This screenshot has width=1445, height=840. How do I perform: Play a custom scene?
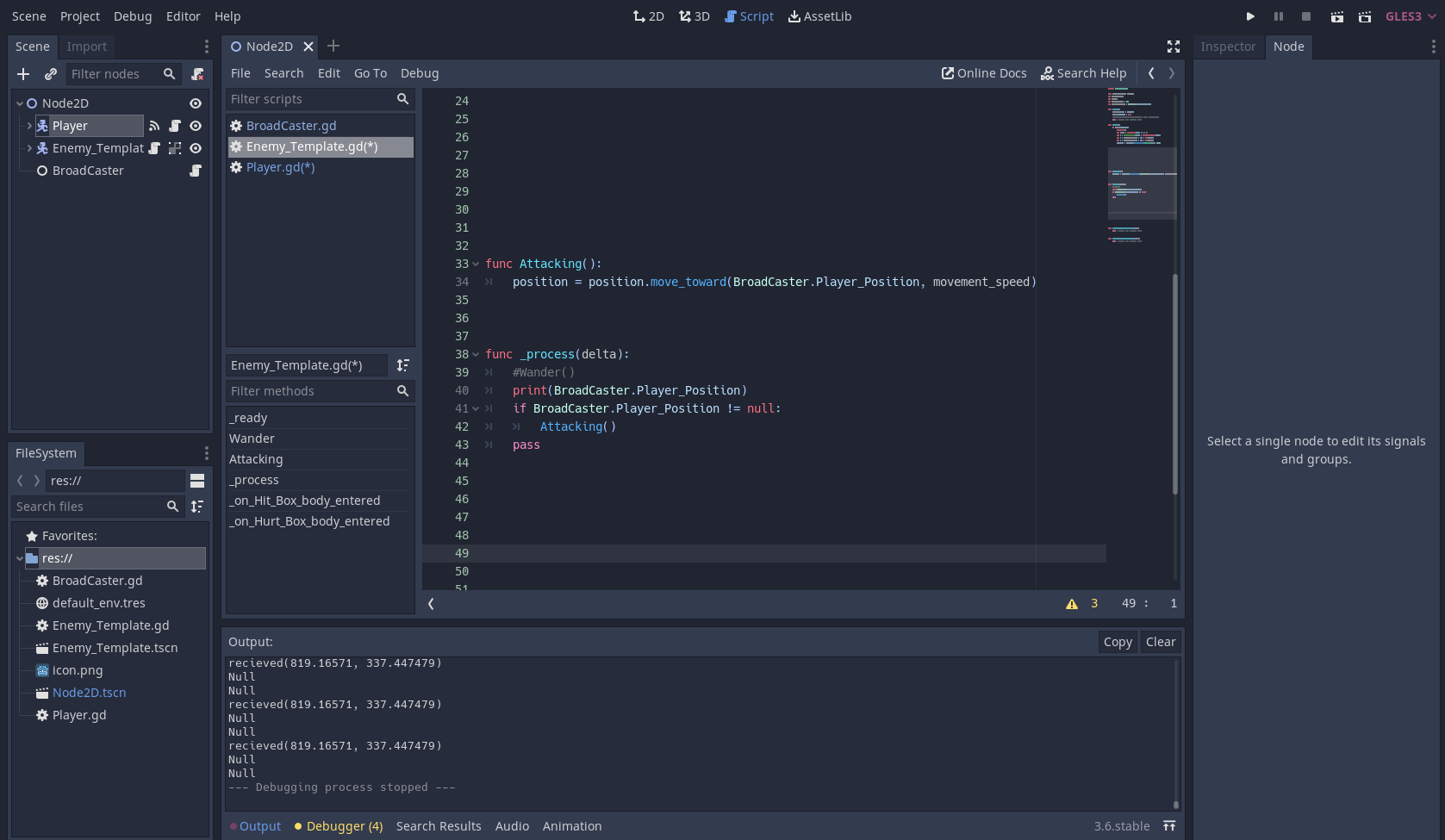(1365, 16)
